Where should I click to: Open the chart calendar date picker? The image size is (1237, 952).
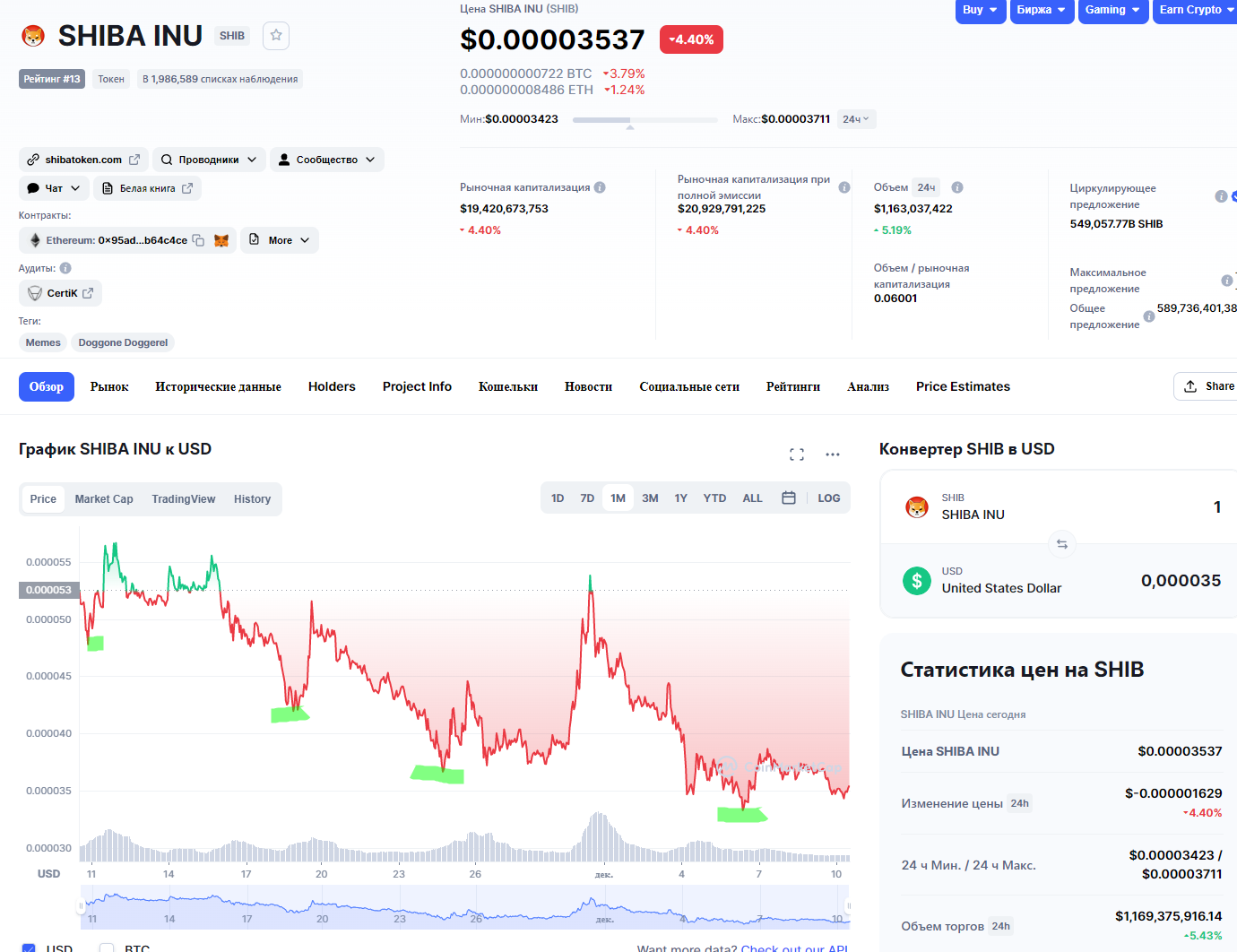click(x=789, y=498)
